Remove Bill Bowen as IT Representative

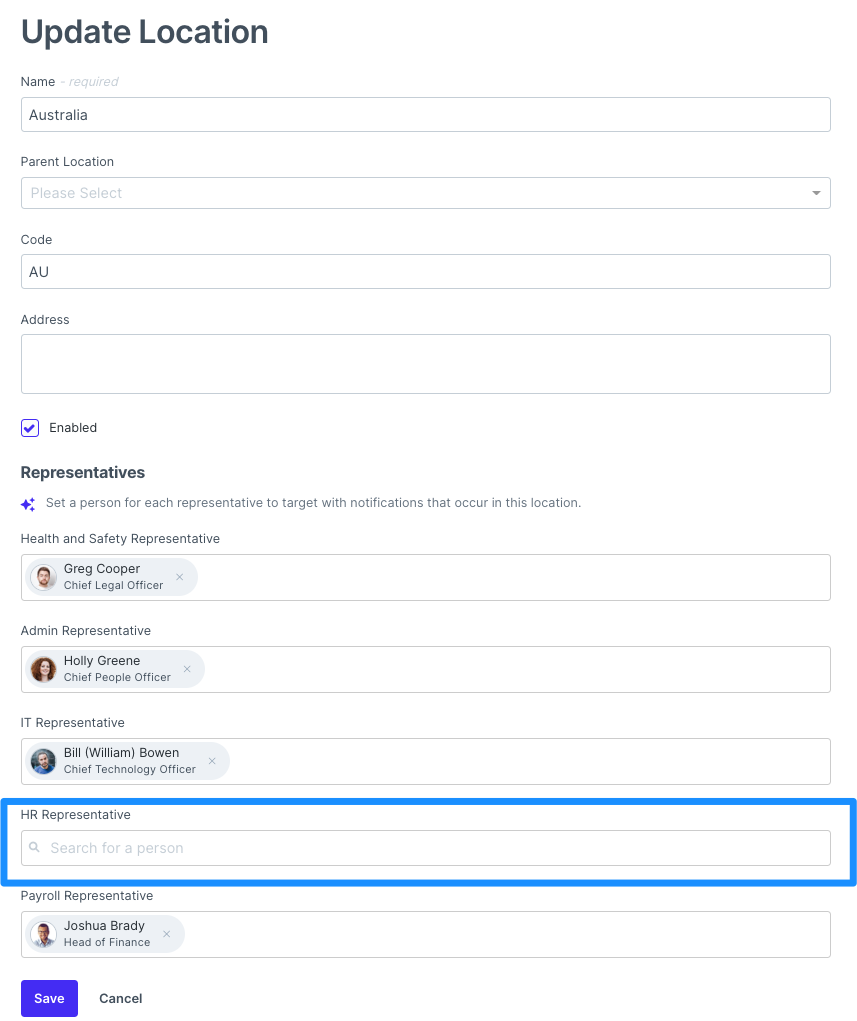tap(212, 761)
